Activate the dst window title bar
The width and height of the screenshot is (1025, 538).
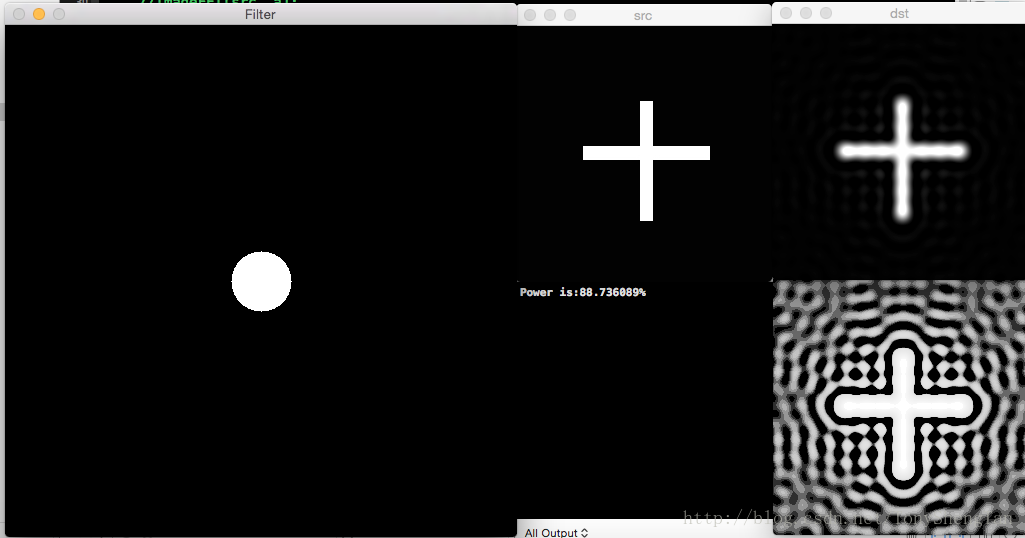(899, 13)
